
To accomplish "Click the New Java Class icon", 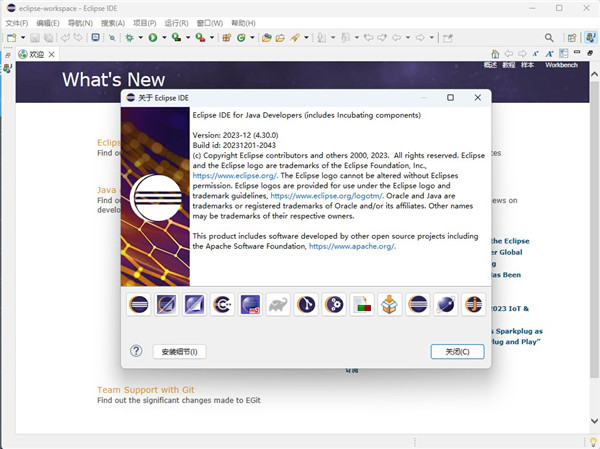I will tap(241, 38).
